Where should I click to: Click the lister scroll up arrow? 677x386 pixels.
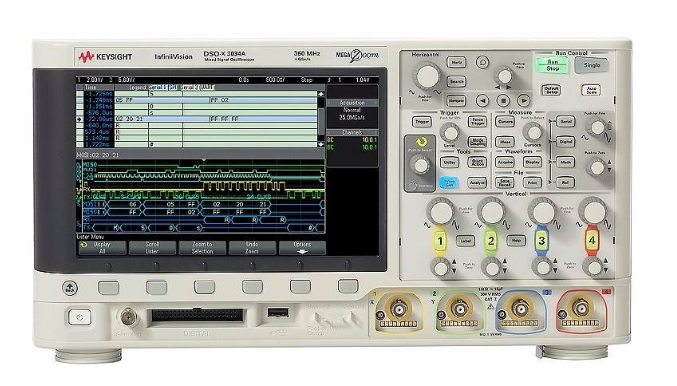coord(321,94)
